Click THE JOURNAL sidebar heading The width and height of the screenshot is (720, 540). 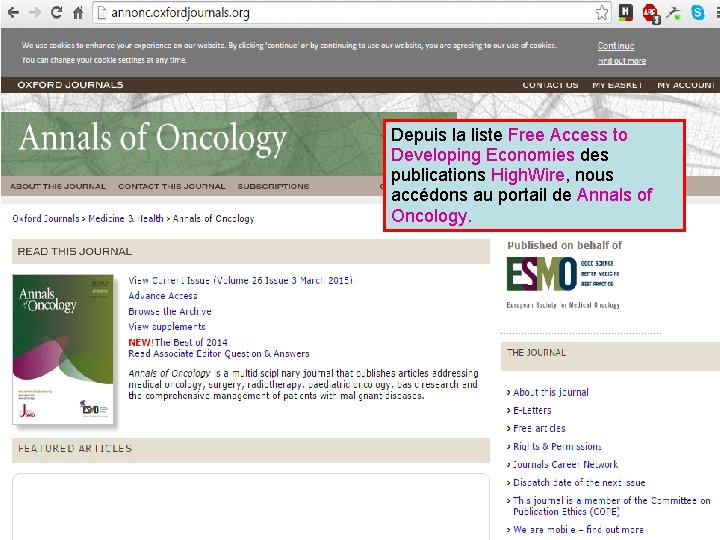click(x=536, y=353)
